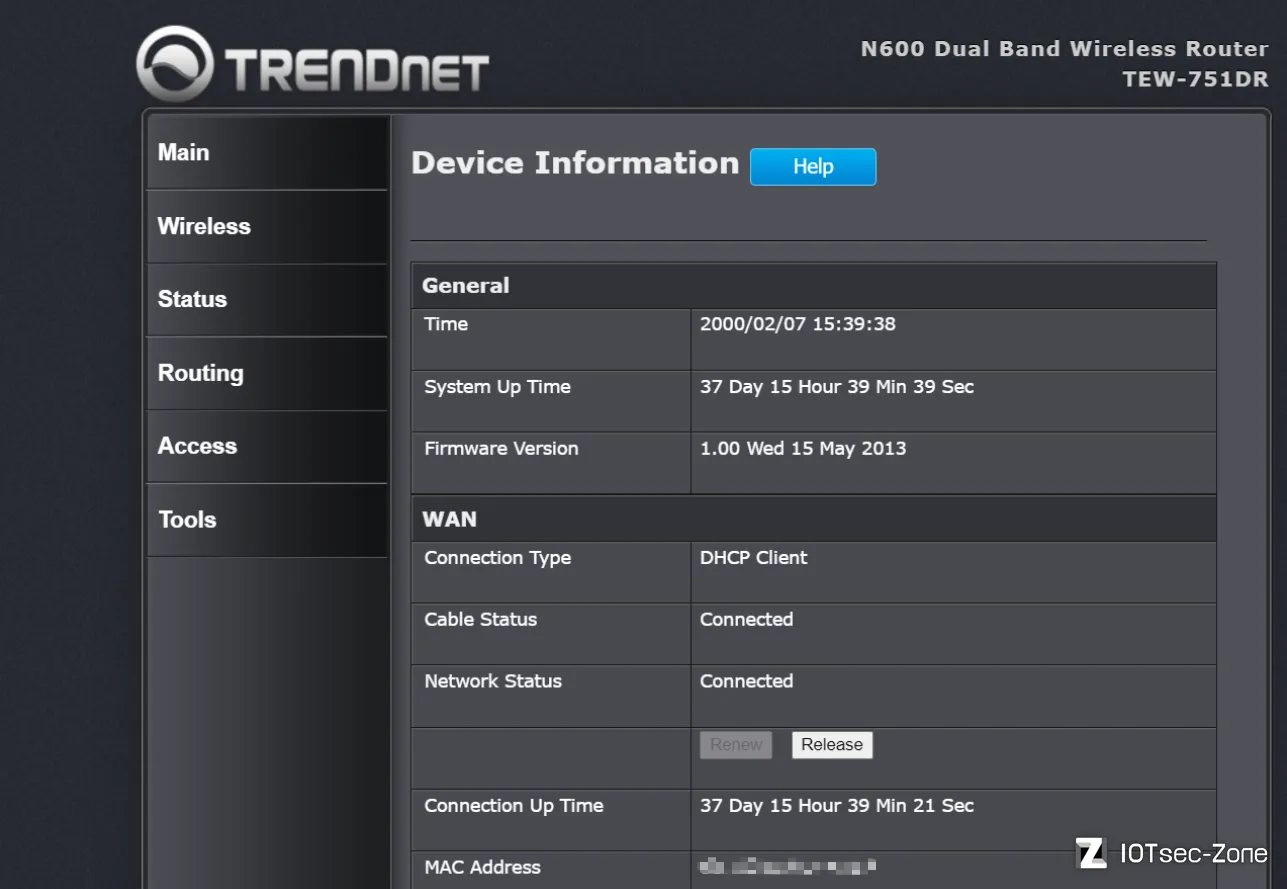This screenshot has height=889, width=1287.
Task: Click the TEW-751DR model name
Action: tap(1195, 80)
